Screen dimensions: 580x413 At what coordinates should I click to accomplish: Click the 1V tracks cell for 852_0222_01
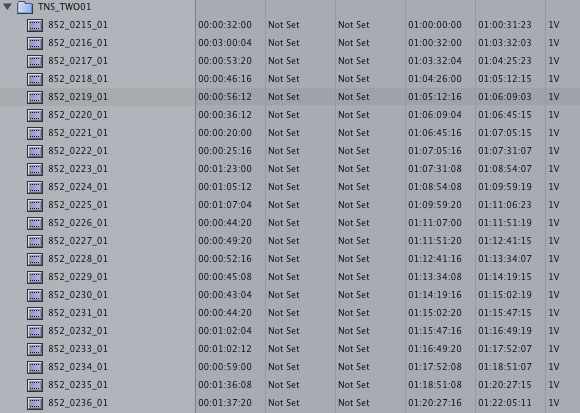point(554,151)
